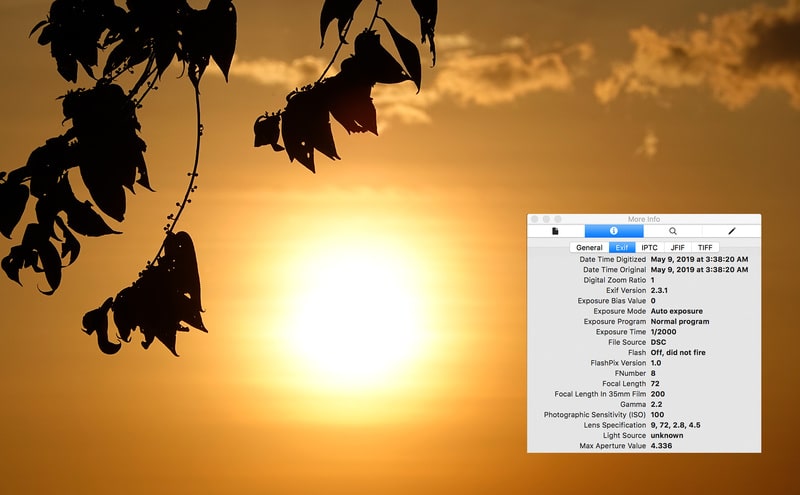Open the pencil annotations icon tab
The image size is (800, 495).
(x=732, y=231)
